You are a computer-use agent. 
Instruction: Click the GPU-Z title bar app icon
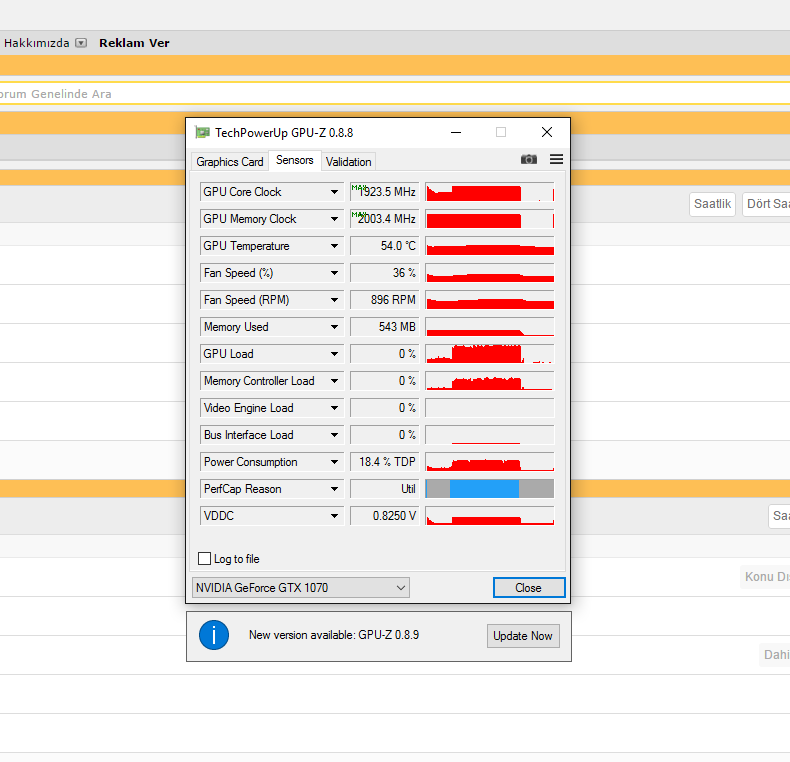click(x=203, y=133)
